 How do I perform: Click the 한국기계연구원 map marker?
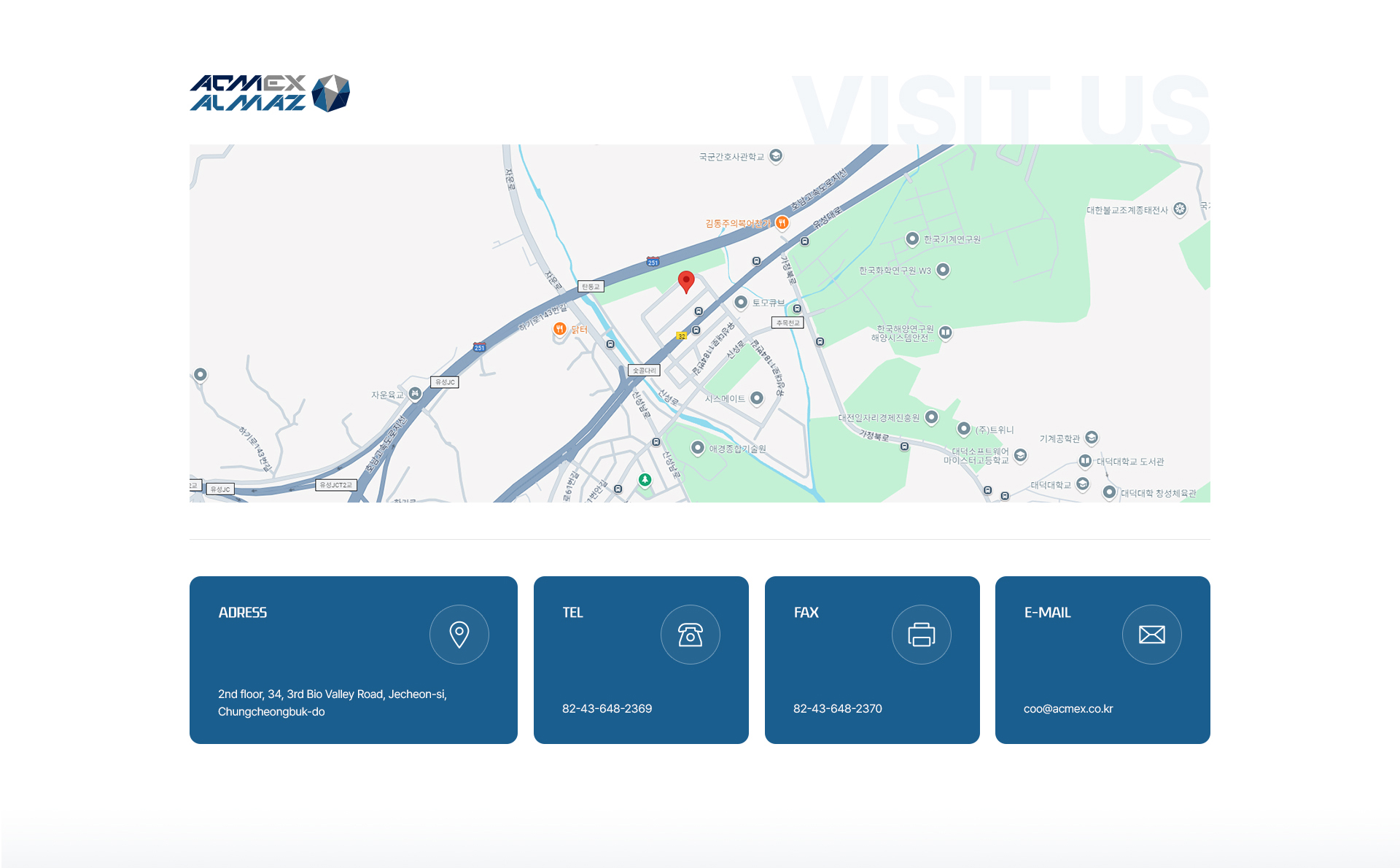(911, 239)
